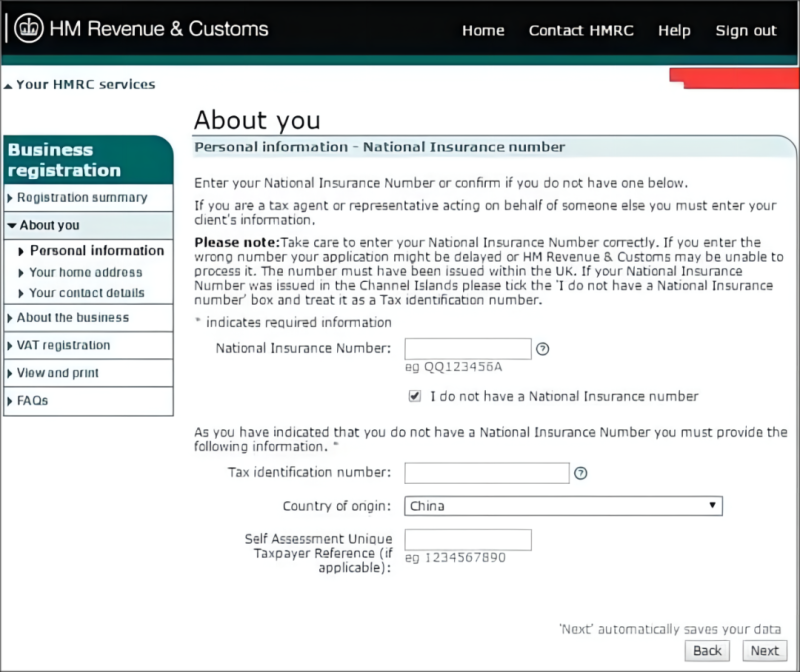The width and height of the screenshot is (800, 672).
Task: Click the 'eg 1234567890' example text
Action: [455, 558]
